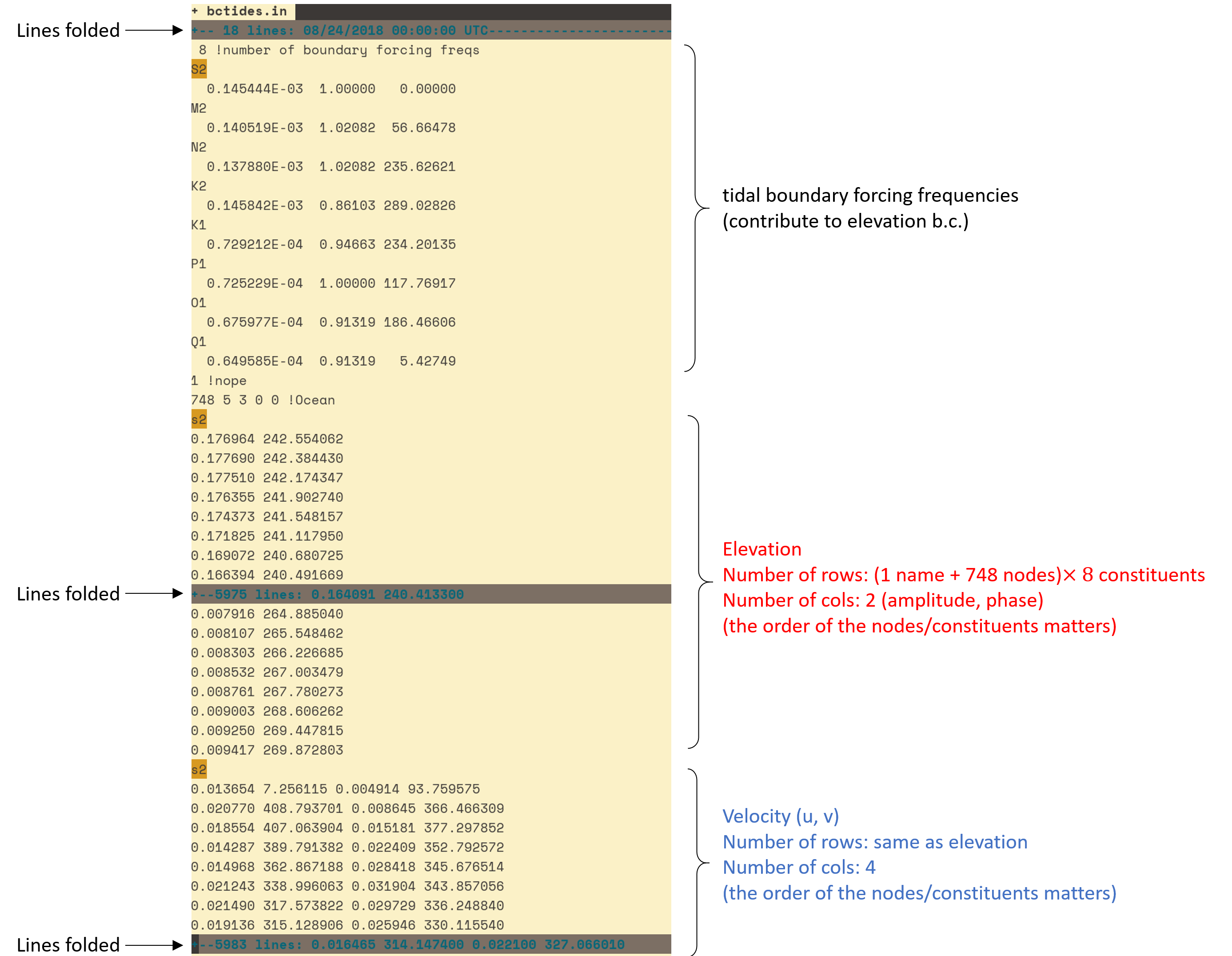Click the second s2 velocity header

click(199, 769)
